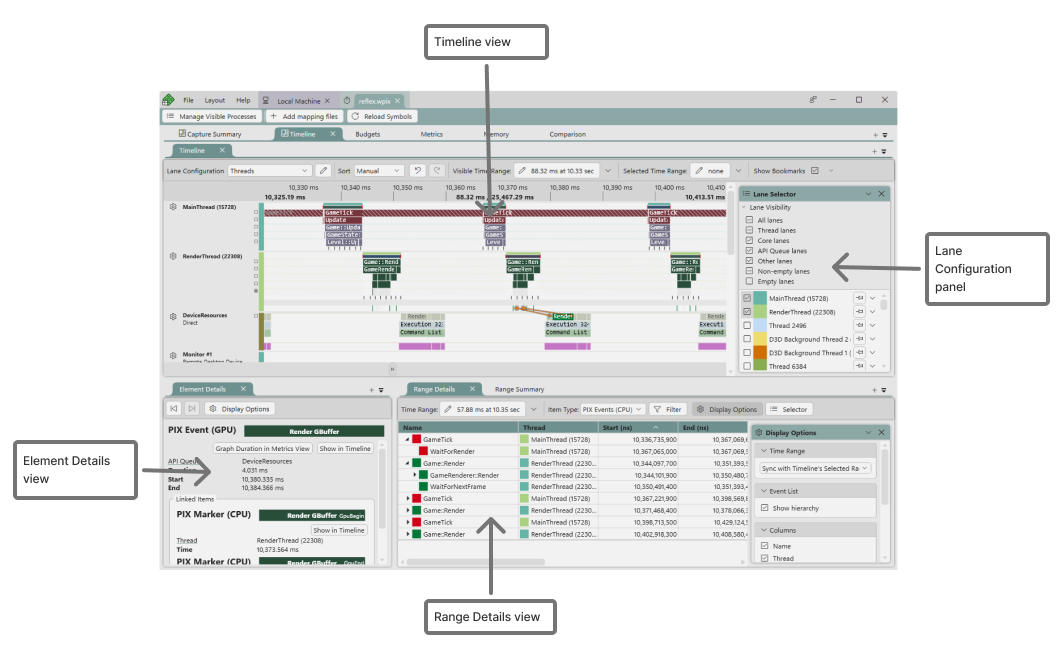
Task: Click the Visible Time Range pencil edit box
Action: point(557,171)
